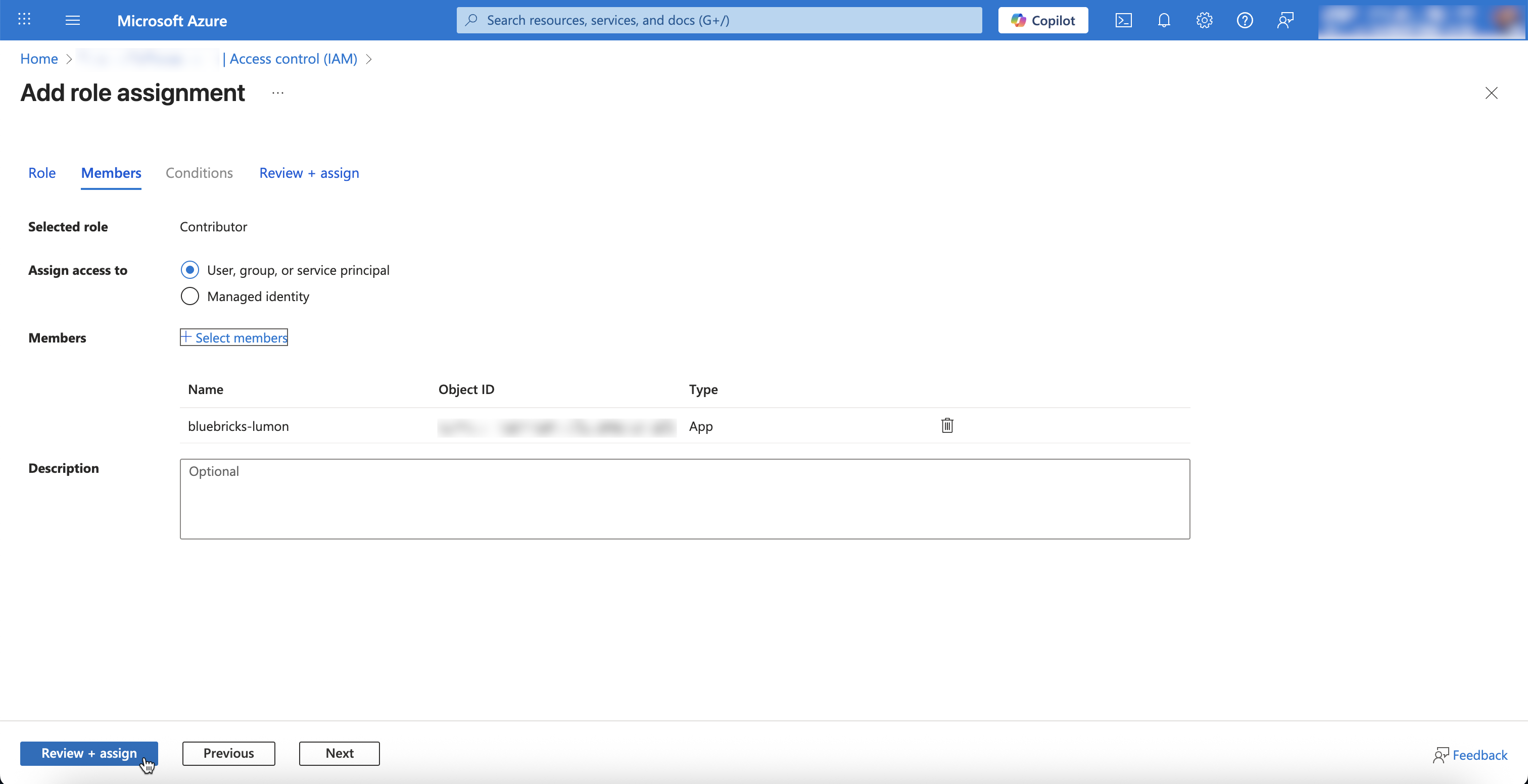The height and width of the screenshot is (784, 1528).
Task: Launch Cloud Shell from the top bar
Action: coord(1123,20)
